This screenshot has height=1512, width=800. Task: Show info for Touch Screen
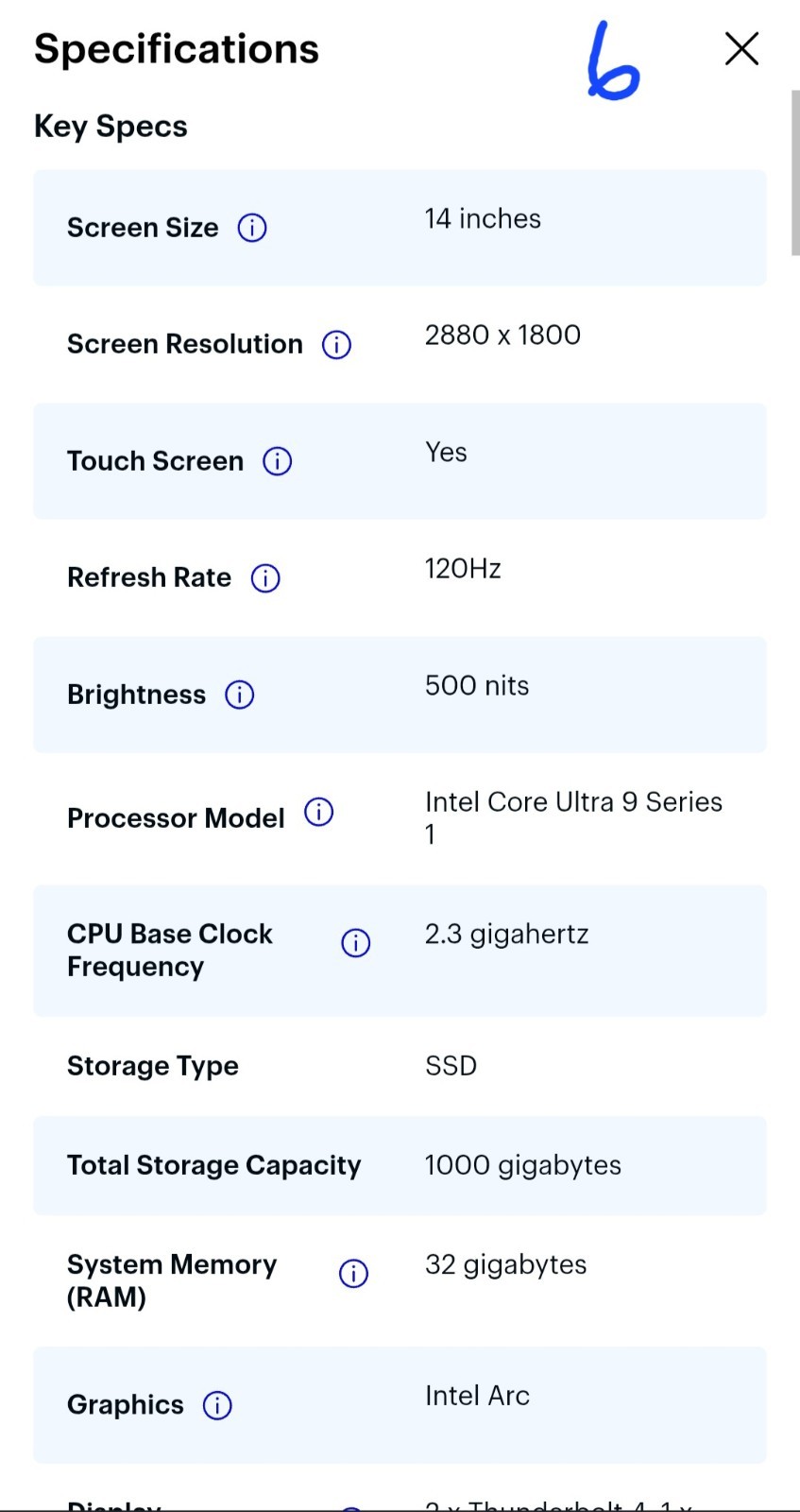tap(277, 461)
